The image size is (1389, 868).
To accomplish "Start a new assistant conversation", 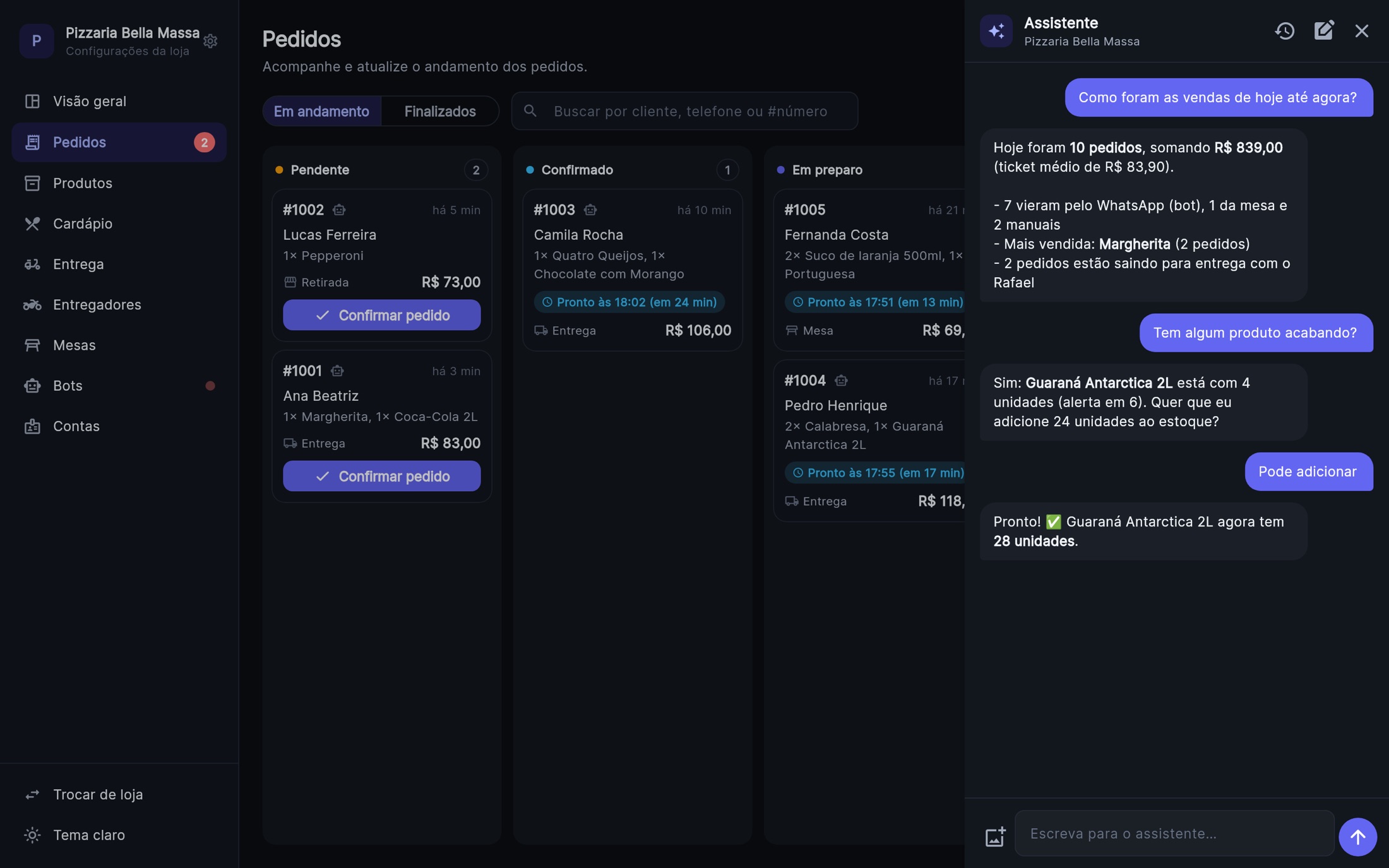I will (1323, 31).
